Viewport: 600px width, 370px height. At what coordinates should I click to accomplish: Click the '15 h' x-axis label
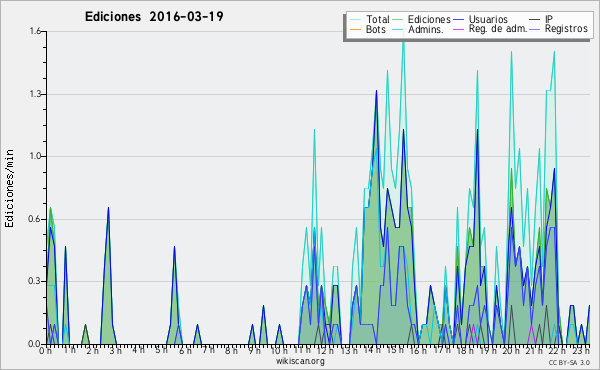395,350
